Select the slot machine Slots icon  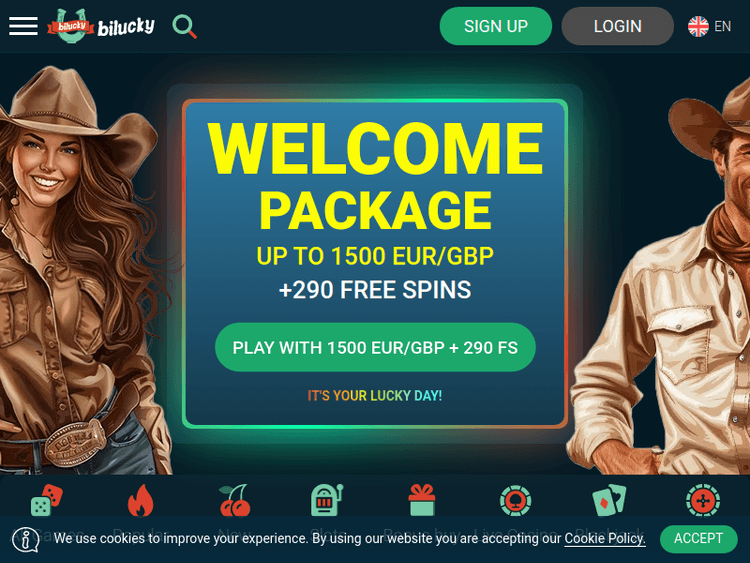click(x=328, y=500)
